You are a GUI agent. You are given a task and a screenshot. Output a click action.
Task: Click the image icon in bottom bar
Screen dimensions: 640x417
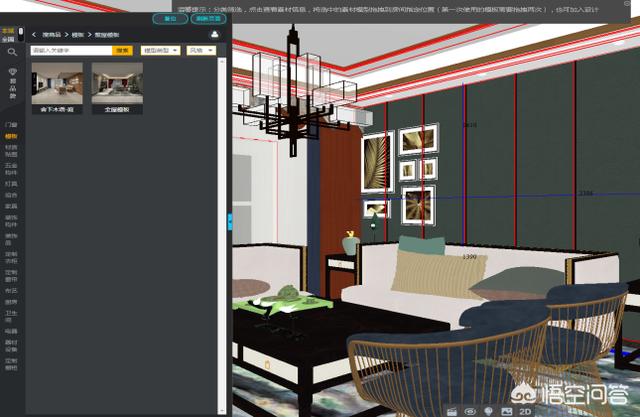504,410
